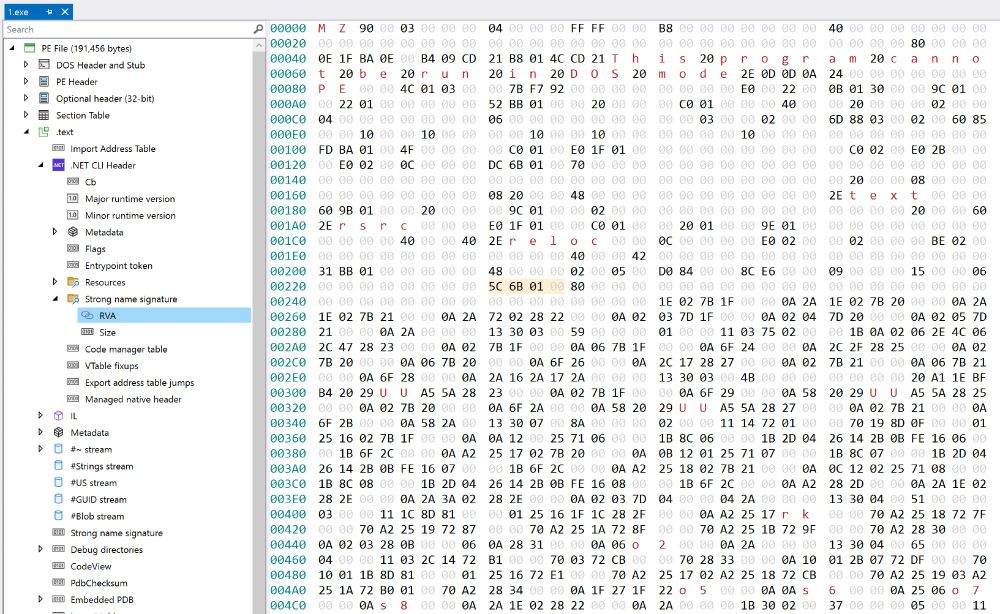Click the Major runtime version icon
This screenshot has width=1000, height=614.
click(x=73, y=198)
